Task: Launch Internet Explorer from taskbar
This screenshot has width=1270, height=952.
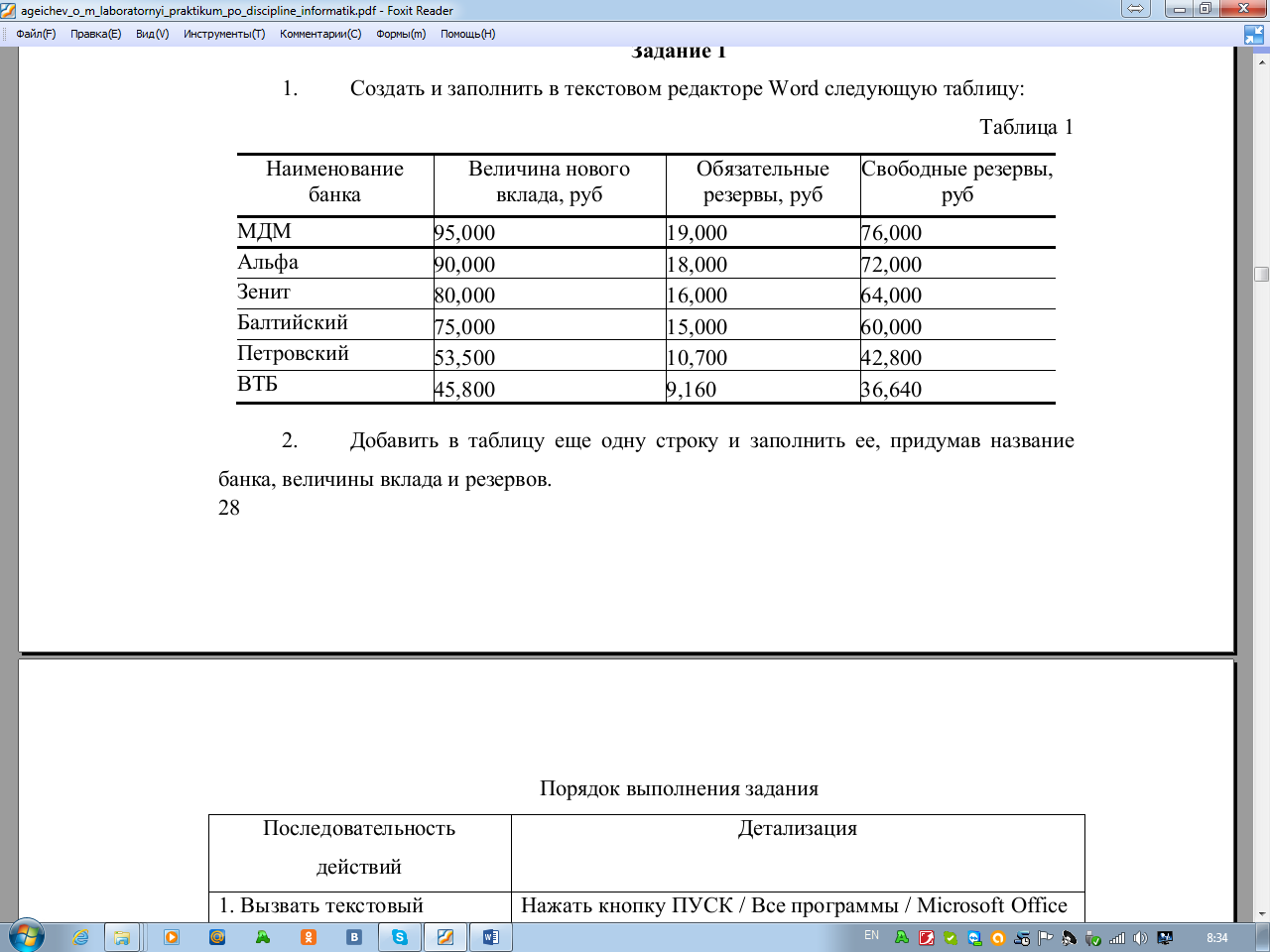Action: coord(80,937)
